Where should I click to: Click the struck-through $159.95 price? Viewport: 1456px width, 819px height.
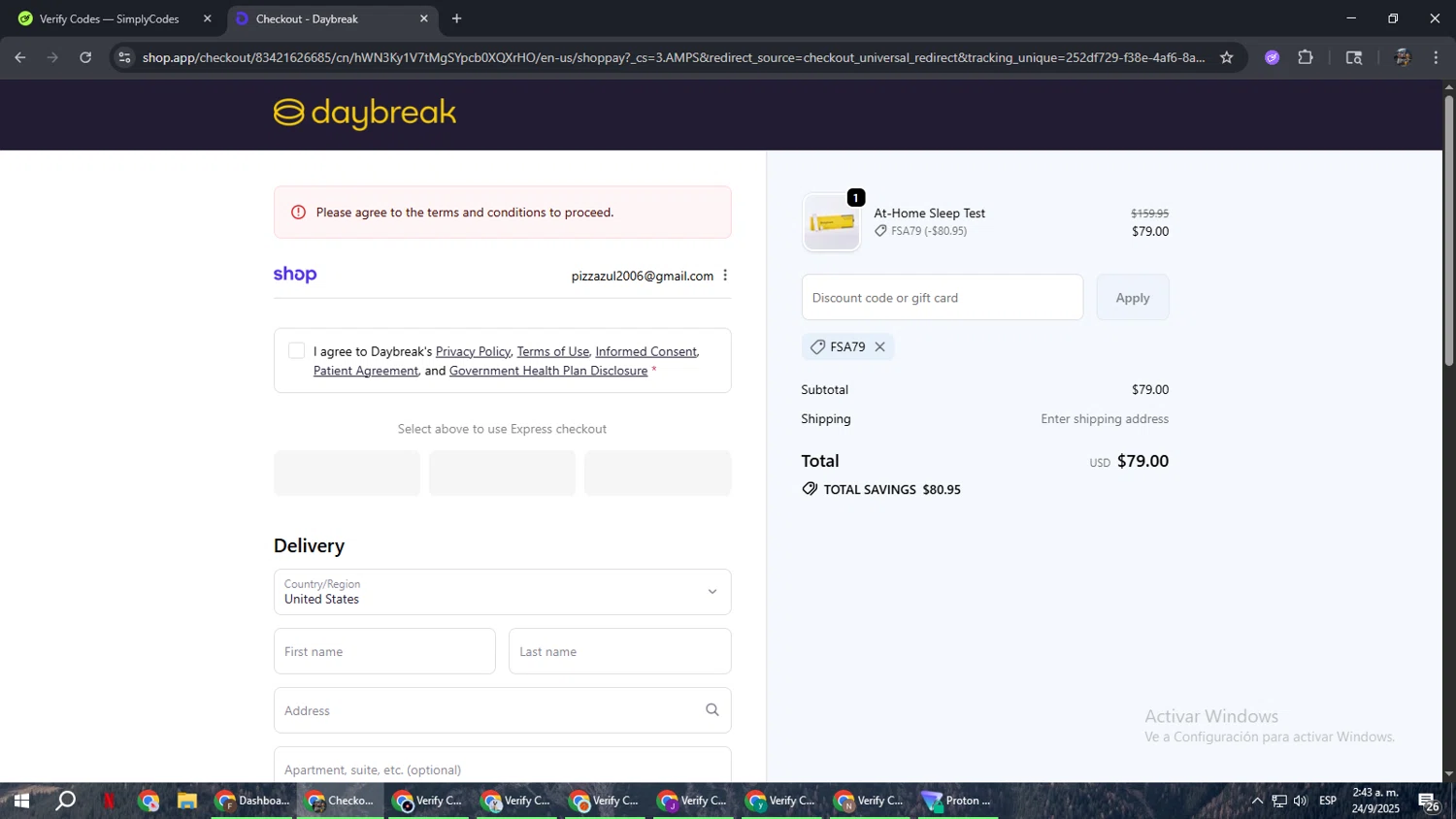click(1149, 213)
